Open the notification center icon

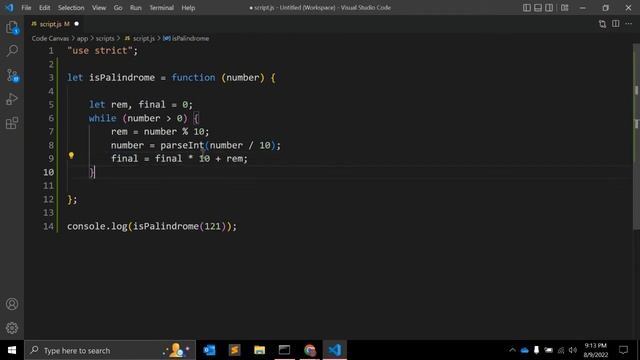tap(623, 350)
